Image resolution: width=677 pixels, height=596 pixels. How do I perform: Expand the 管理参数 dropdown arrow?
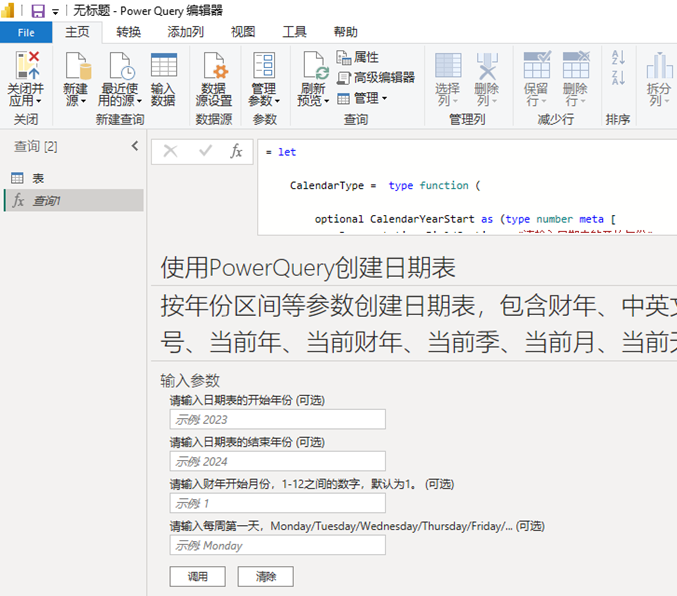[277, 101]
